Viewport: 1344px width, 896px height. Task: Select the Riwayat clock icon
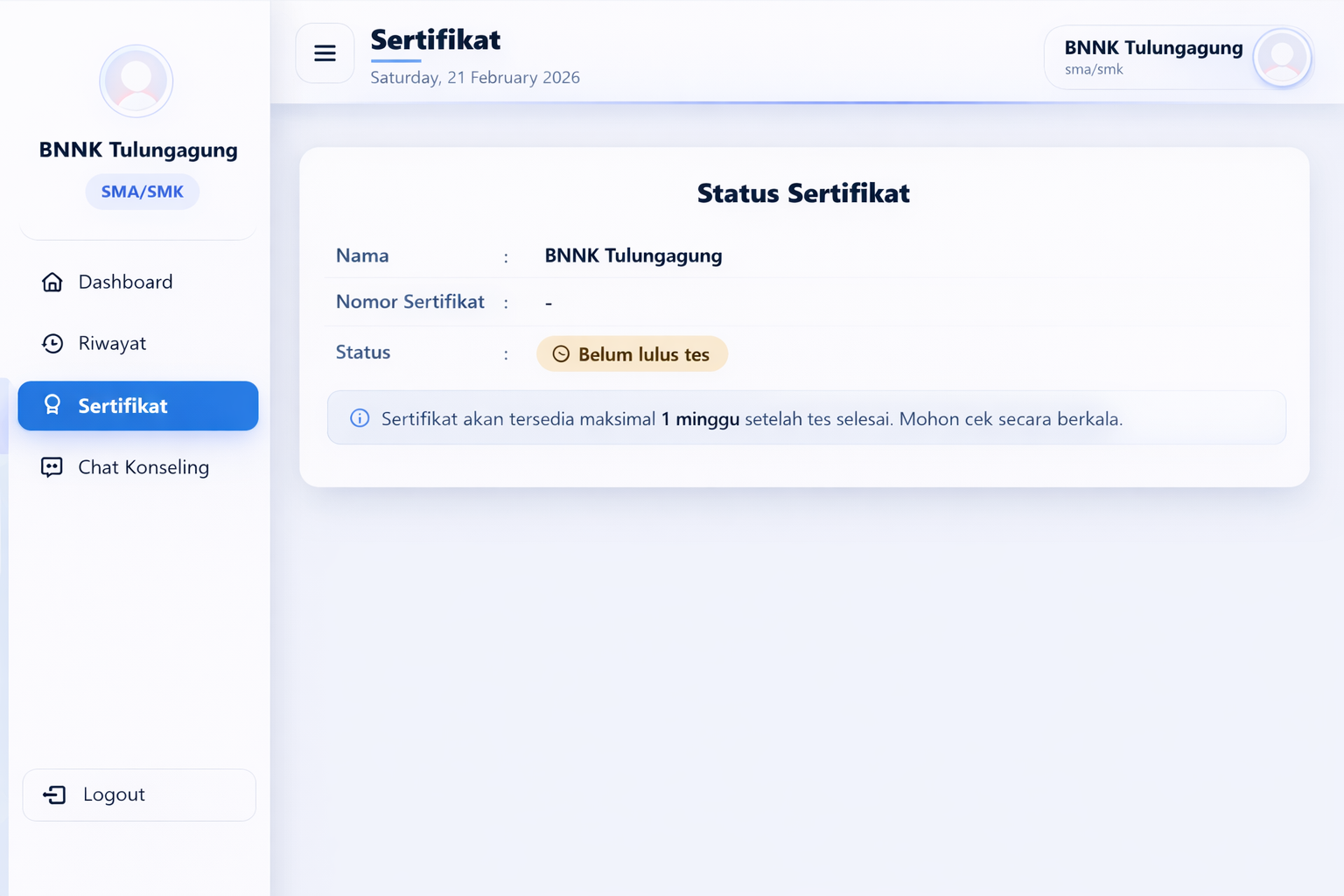[x=52, y=343]
